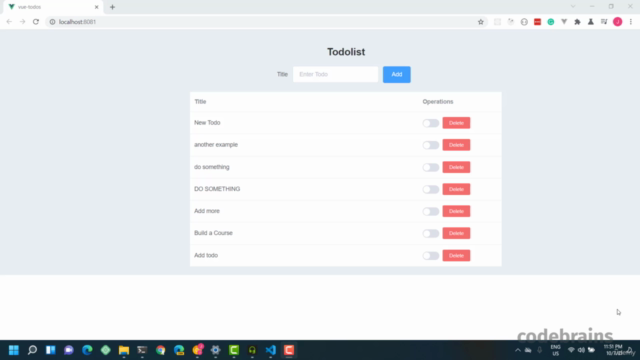View site information icon
640x360 pixels.
(x=52, y=22)
